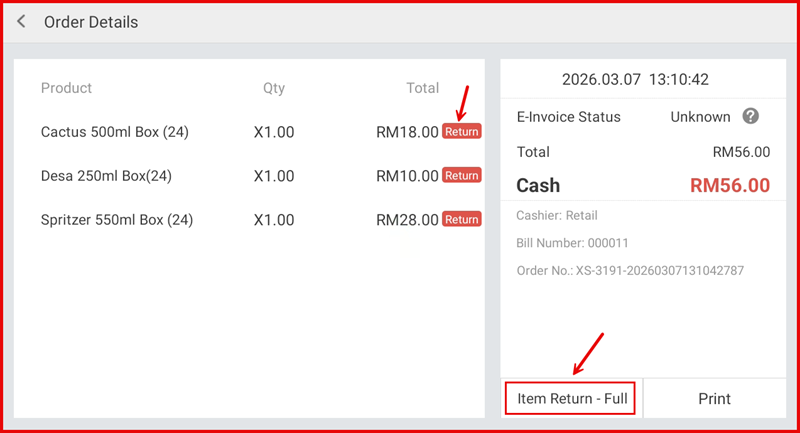This screenshot has width=800, height=433.
Task: Print the order receipt
Action: pyautogui.click(x=714, y=398)
